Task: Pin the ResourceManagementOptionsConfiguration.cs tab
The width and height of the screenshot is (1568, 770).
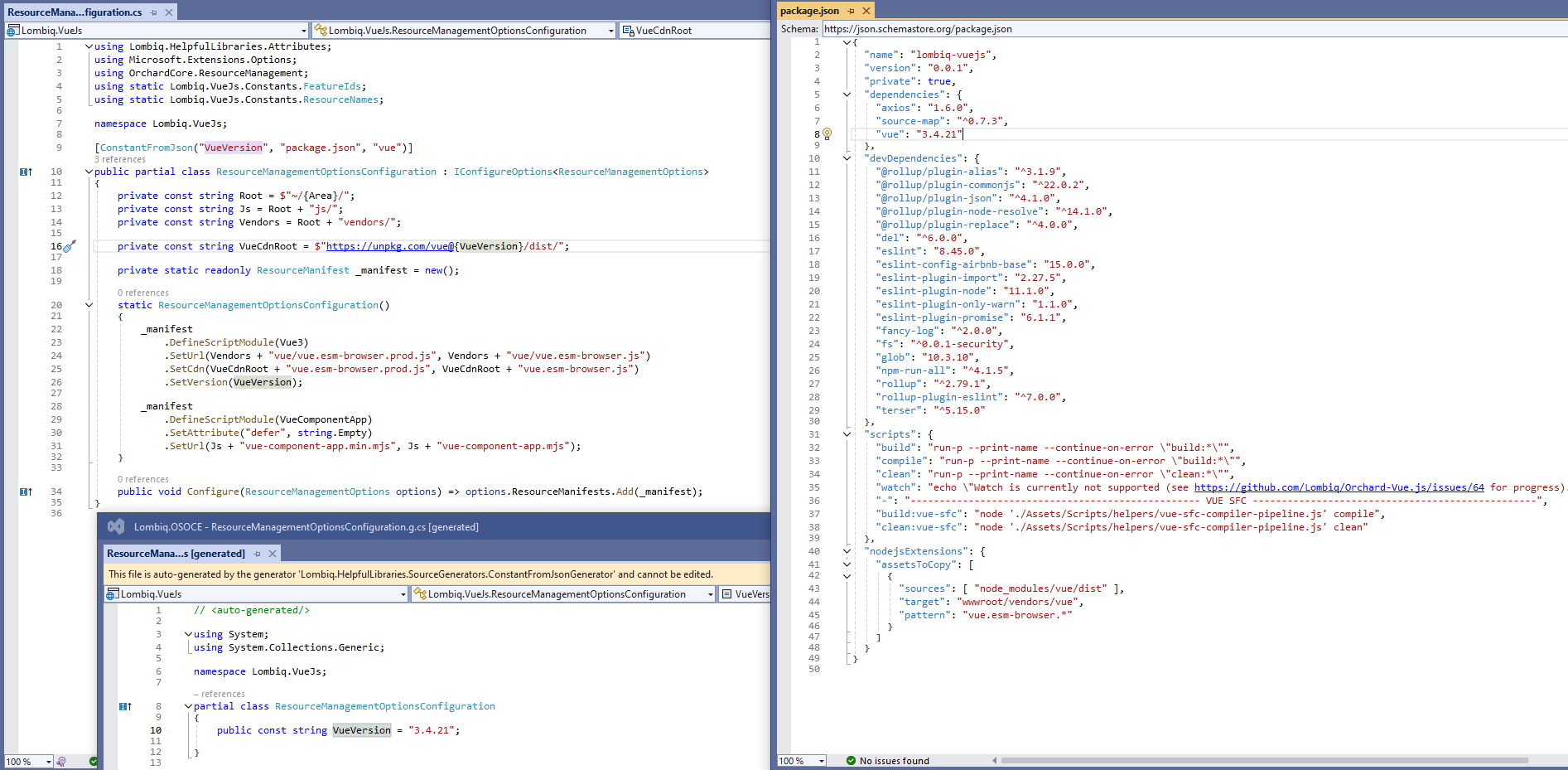Action: 153,12
